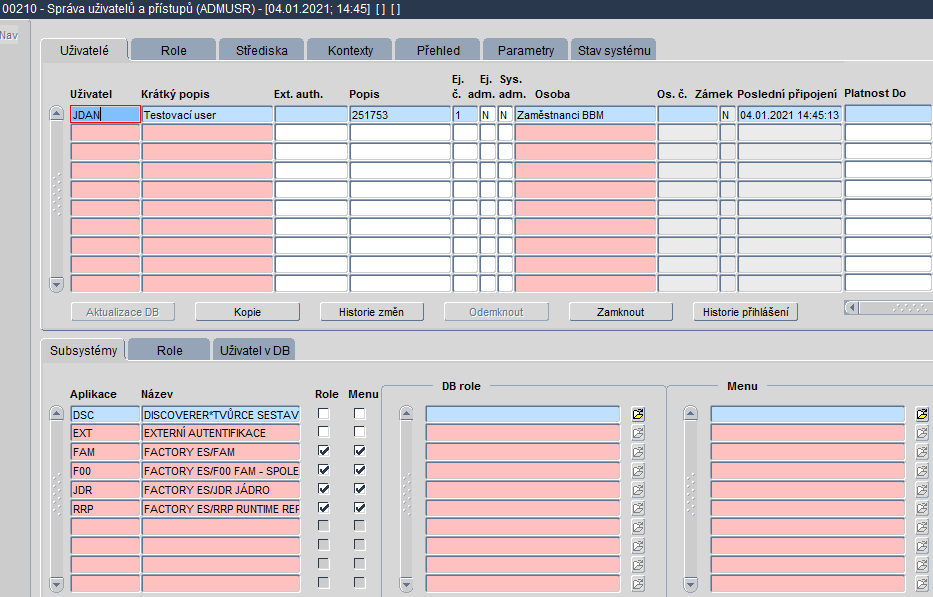Uncheck the Menu checkbox for FAM row

(x=359, y=451)
